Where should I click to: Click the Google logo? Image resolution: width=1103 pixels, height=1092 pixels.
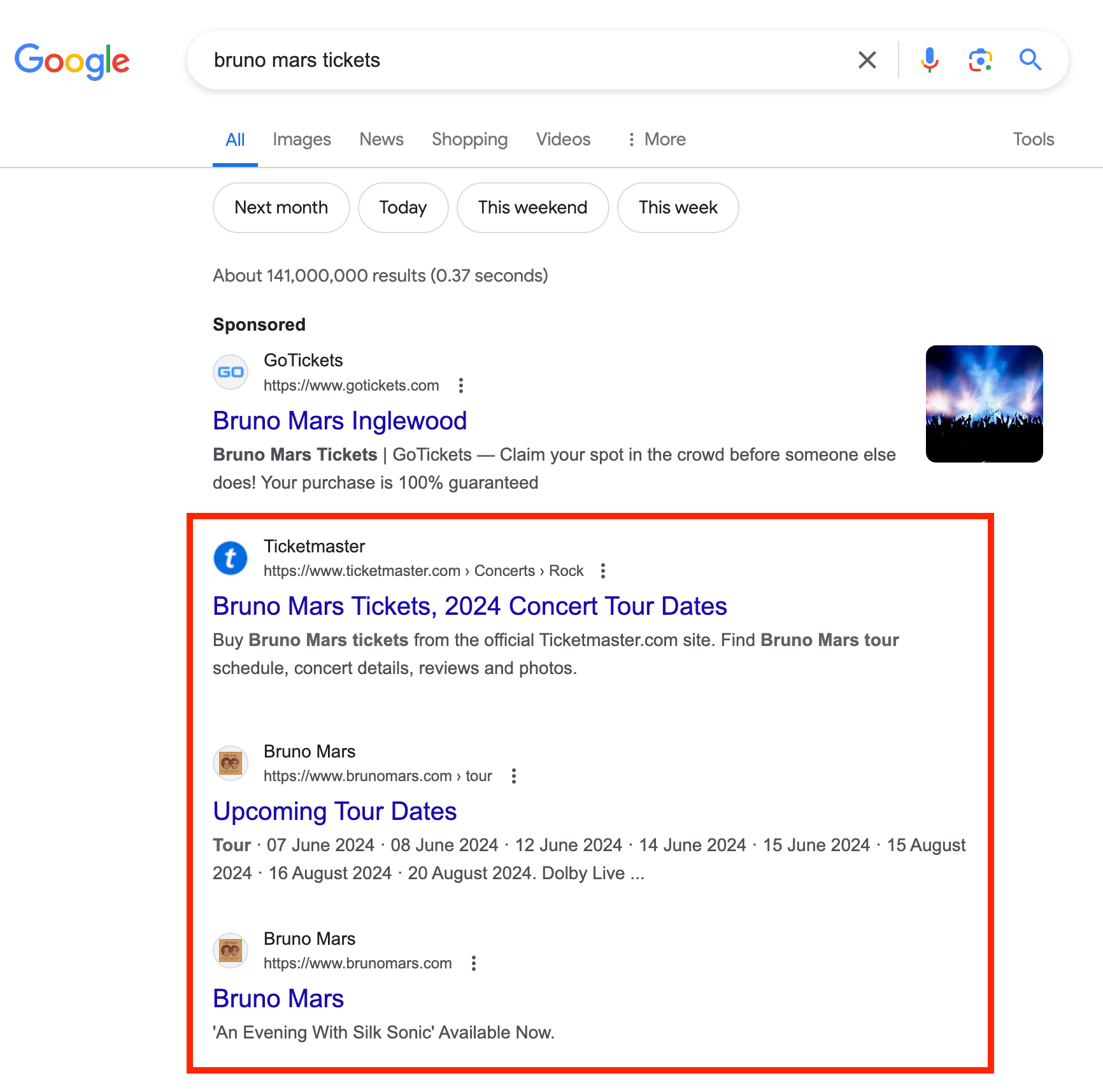(x=72, y=61)
